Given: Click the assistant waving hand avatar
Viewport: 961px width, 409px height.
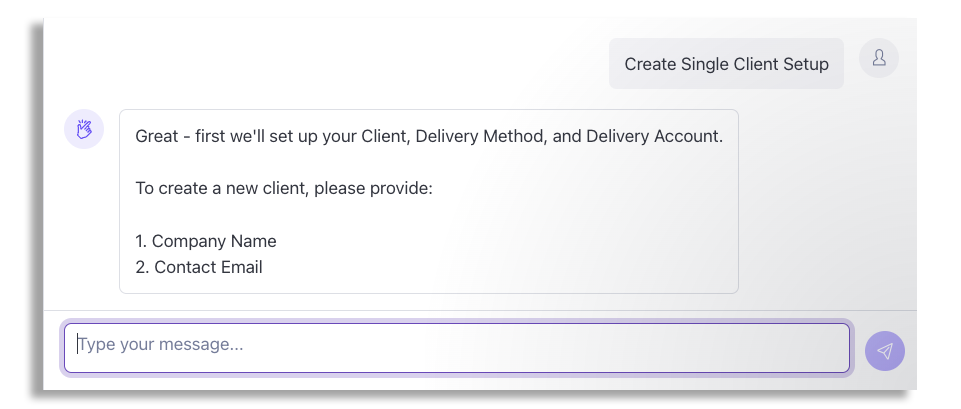Looking at the screenshot, I should coord(84,129).
